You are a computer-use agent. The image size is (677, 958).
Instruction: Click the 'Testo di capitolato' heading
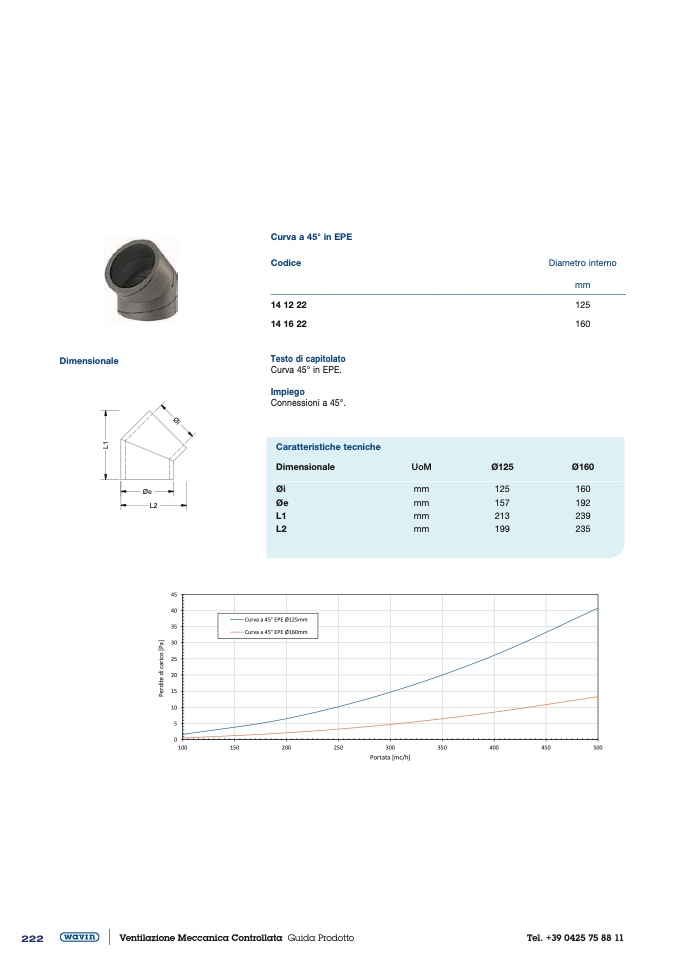click(x=308, y=359)
